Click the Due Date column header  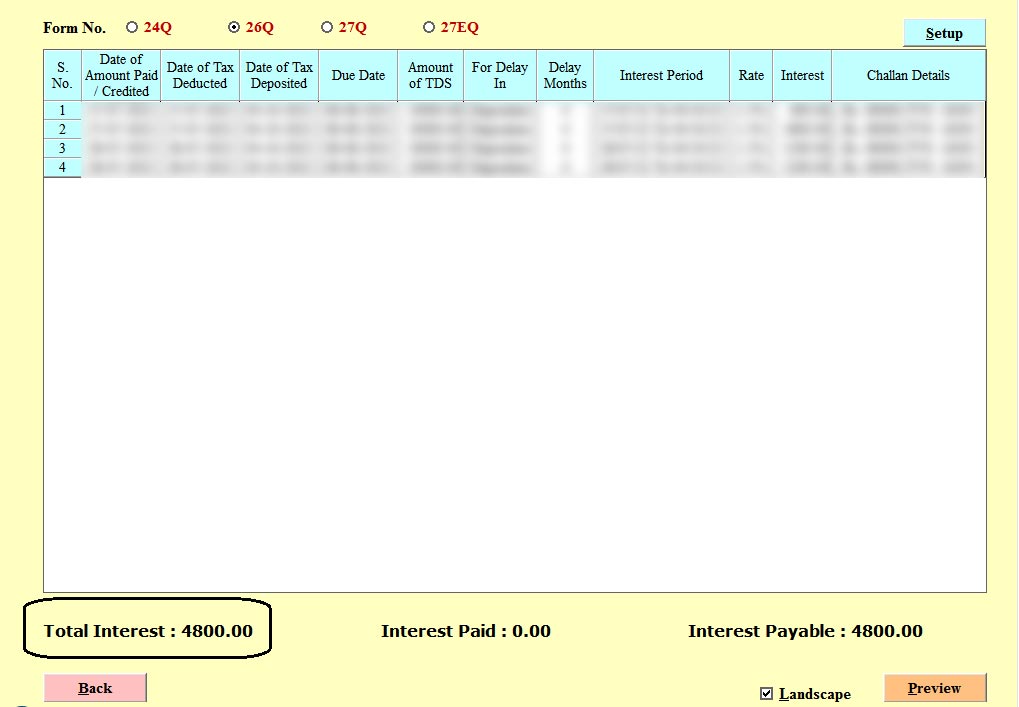(x=358, y=76)
